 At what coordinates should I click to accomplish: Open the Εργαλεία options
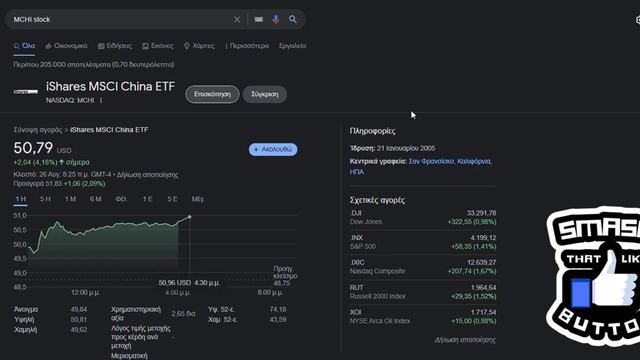pyautogui.click(x=293, y=46)
